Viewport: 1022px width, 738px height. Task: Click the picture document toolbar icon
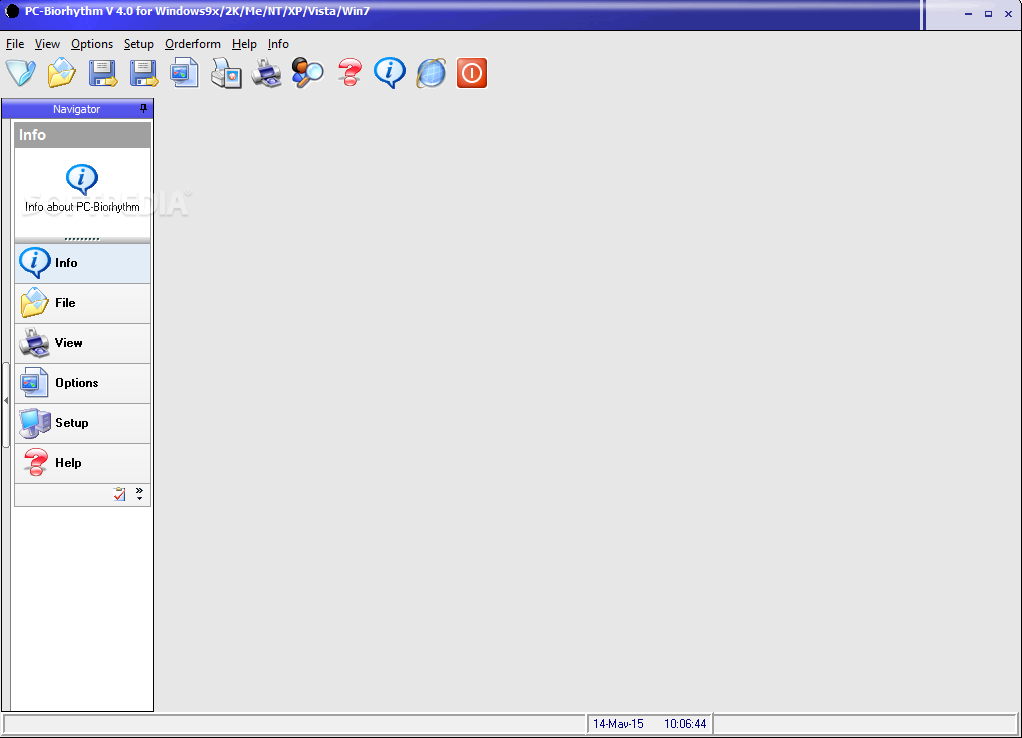184,73
